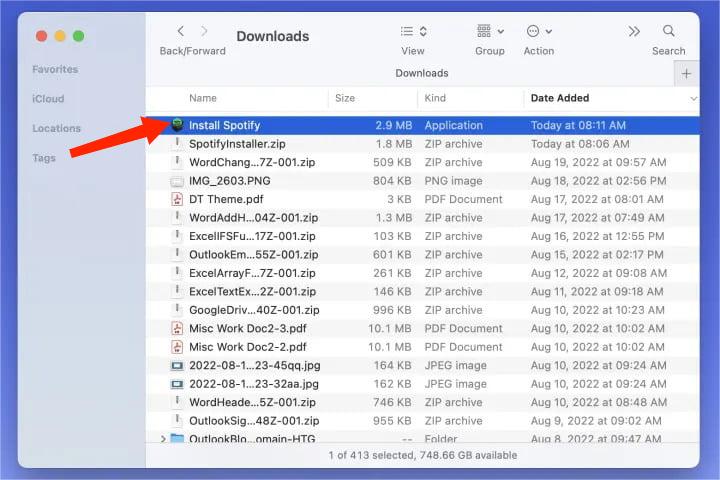This screenshot has width=720, height=480.
Task: Open the View list-style switcher
Action: point(413,31)
